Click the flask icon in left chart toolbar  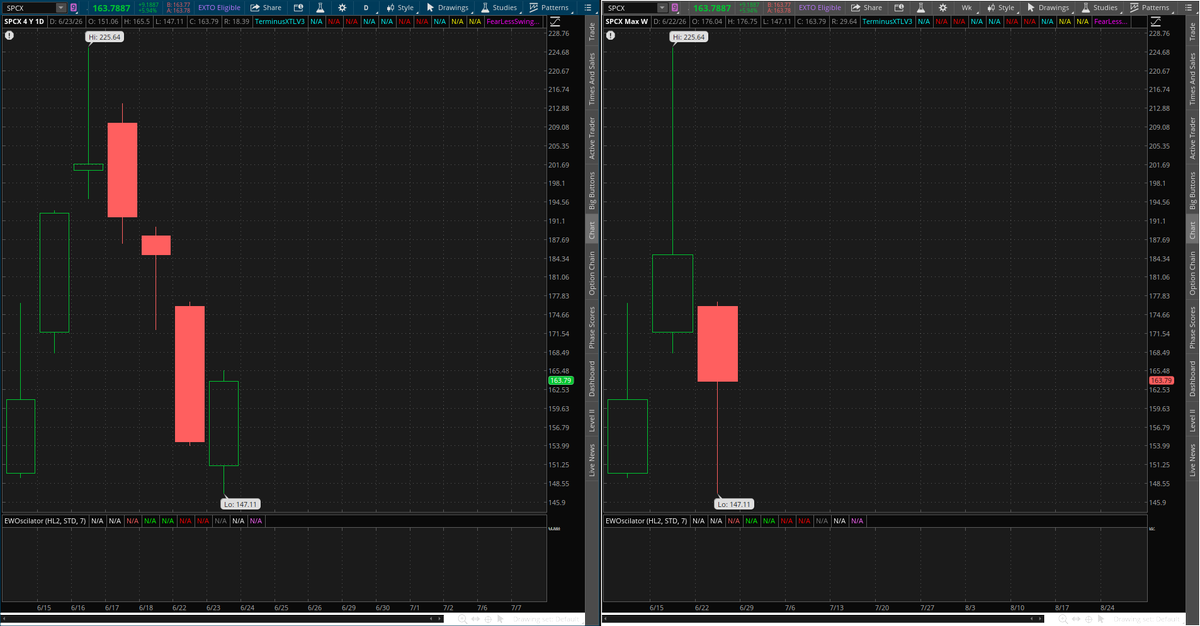coord(320,8)
